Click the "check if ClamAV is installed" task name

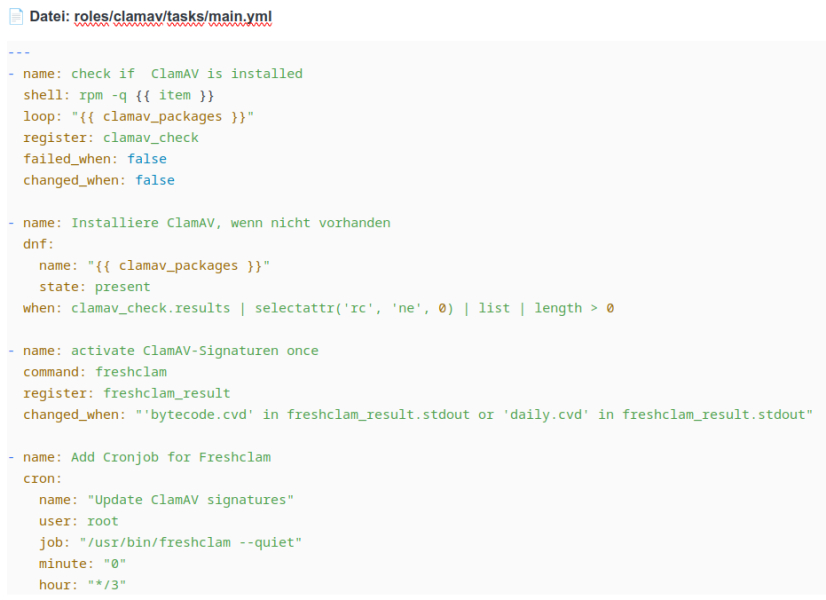186,73
